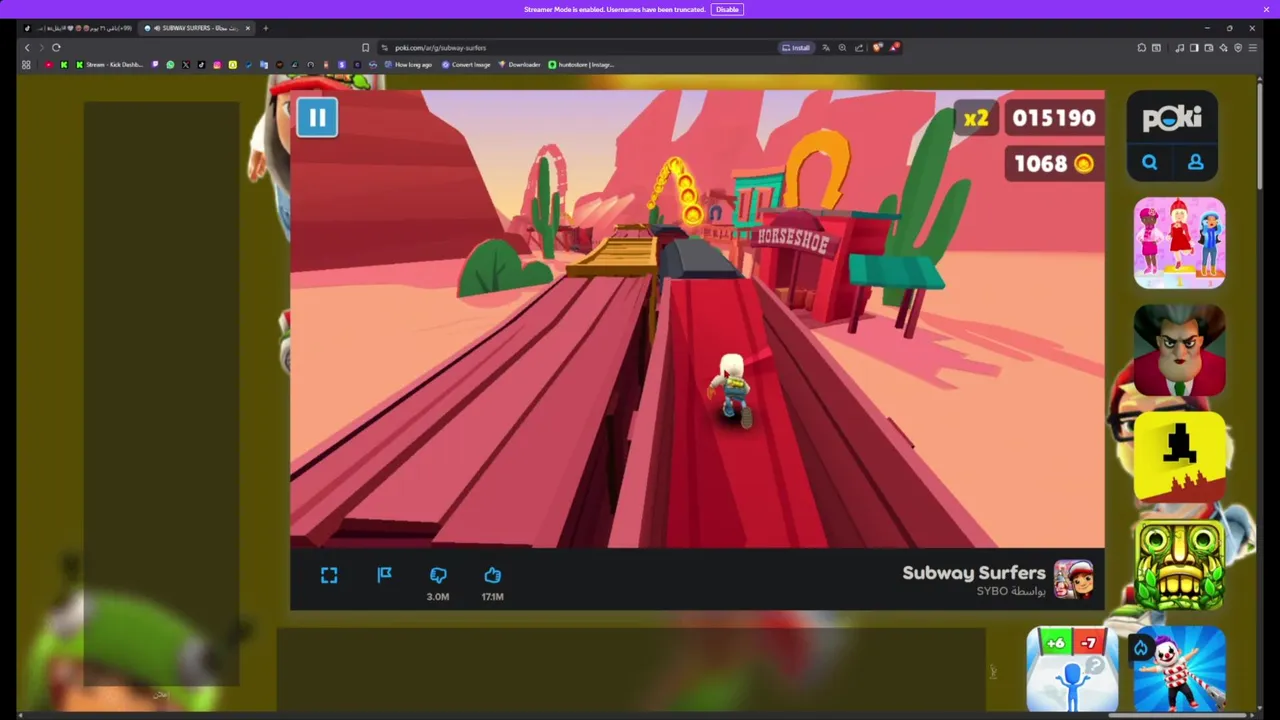1280x720 pixels.
Task: Open the browser shield protection icon
Action: [x=1238, y=48]
